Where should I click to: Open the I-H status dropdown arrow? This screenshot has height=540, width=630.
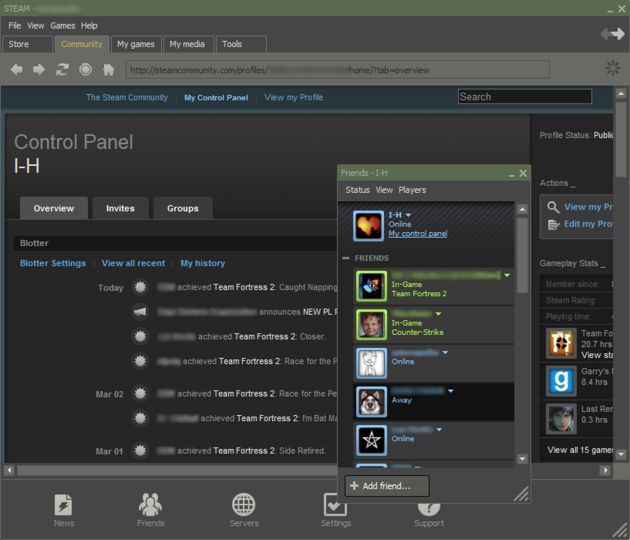408,215
